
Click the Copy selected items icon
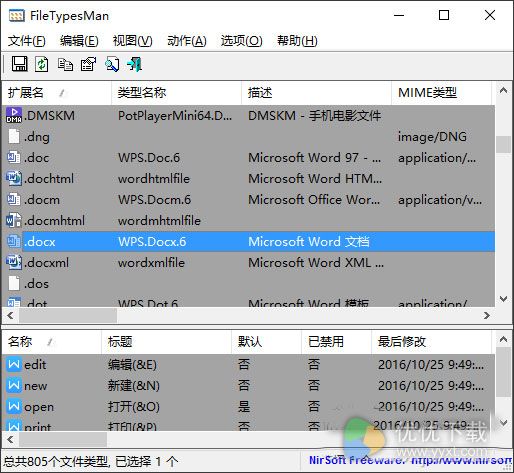coord(65,64)
